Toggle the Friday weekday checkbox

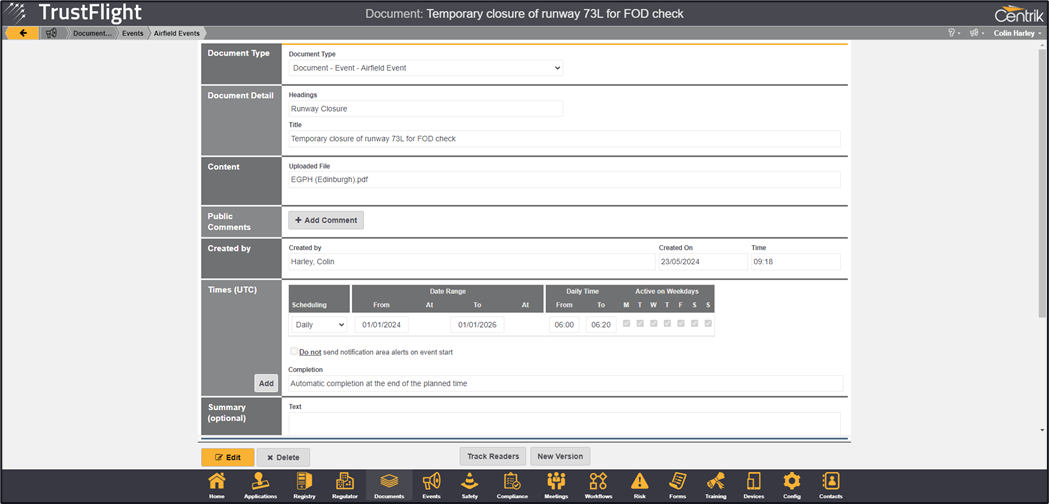(681, 324)
